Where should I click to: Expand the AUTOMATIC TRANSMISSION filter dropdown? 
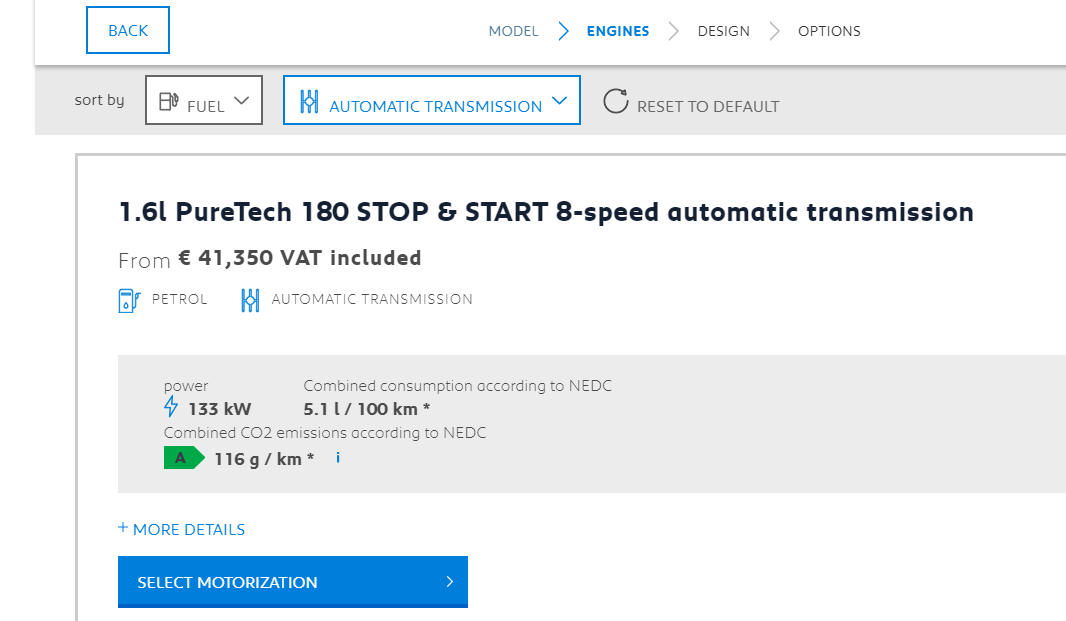432,100
